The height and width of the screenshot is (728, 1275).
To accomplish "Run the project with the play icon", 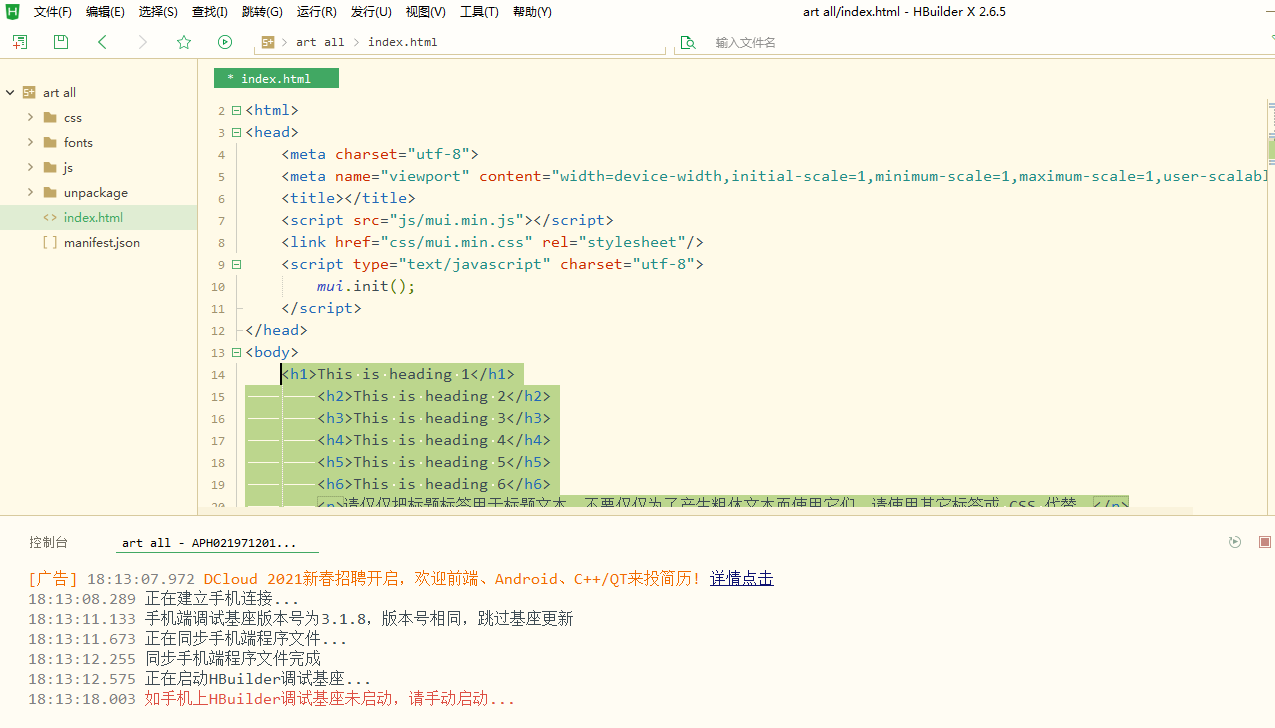I will coord(224,42).
